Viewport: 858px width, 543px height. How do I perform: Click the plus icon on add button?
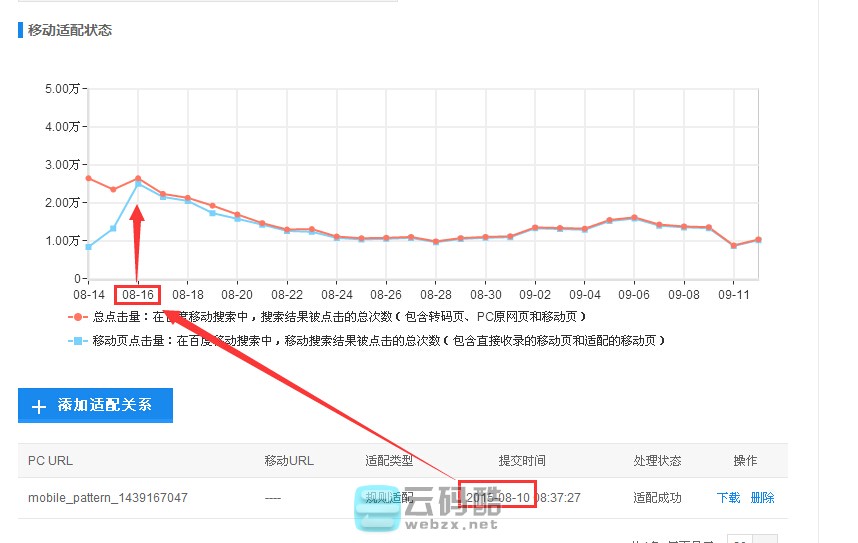pyautogui.click(x=39, y=406)
